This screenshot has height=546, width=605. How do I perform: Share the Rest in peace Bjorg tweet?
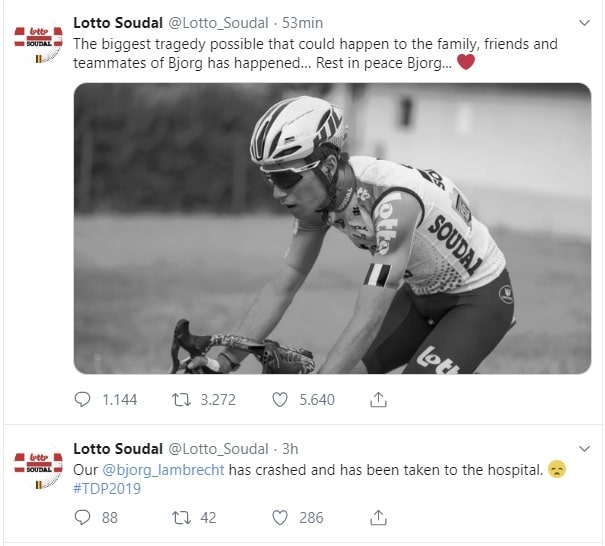tap(379, 399)
